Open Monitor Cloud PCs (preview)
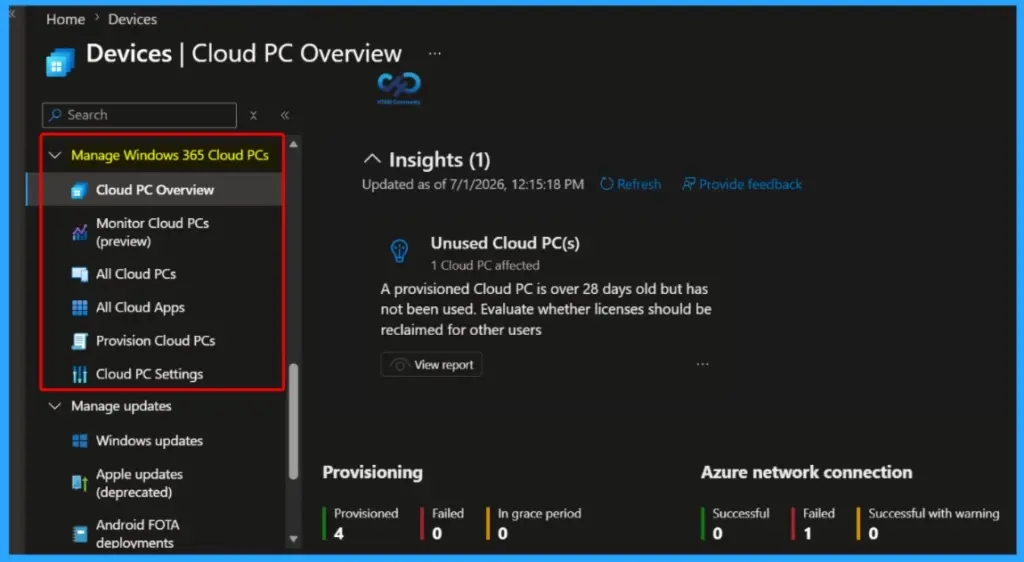 [x=154, y=232]
